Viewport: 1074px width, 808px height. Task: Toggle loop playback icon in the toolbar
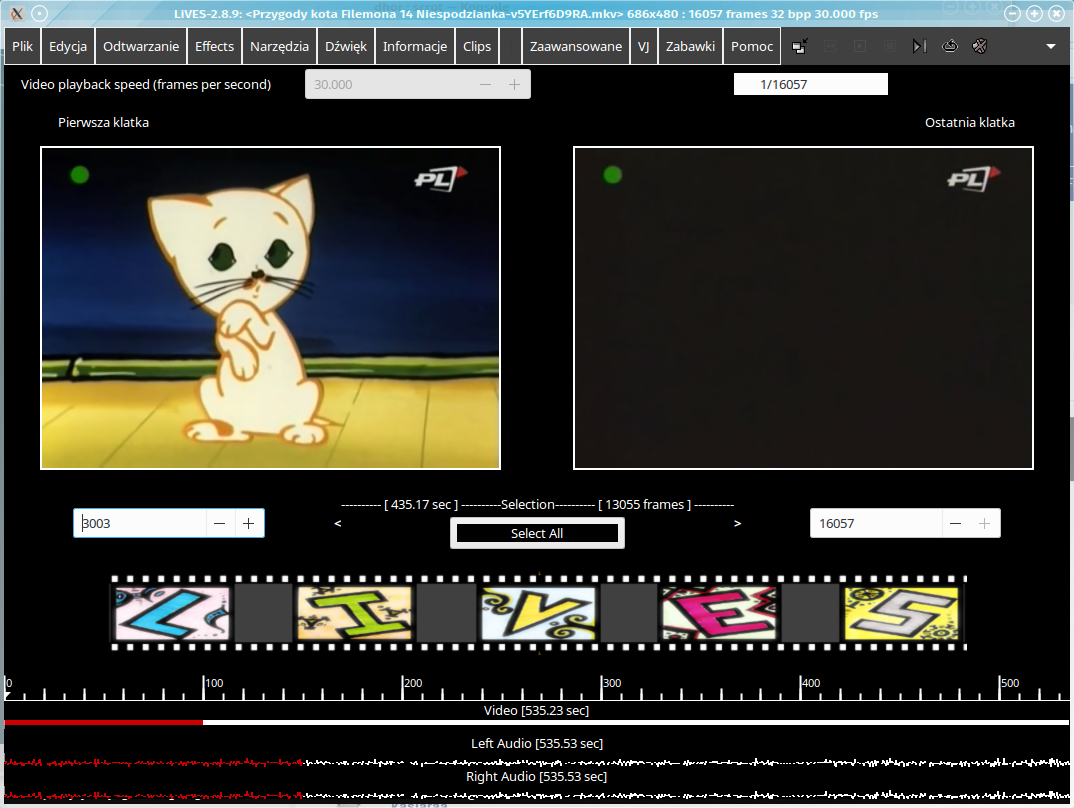click(950, 46)
